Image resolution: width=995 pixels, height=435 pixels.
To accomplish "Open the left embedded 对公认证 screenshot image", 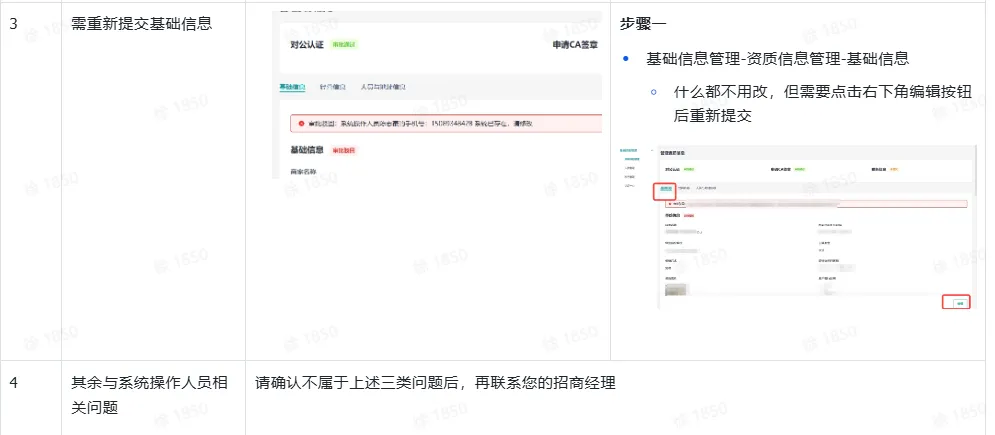I will tap(437, 94).
